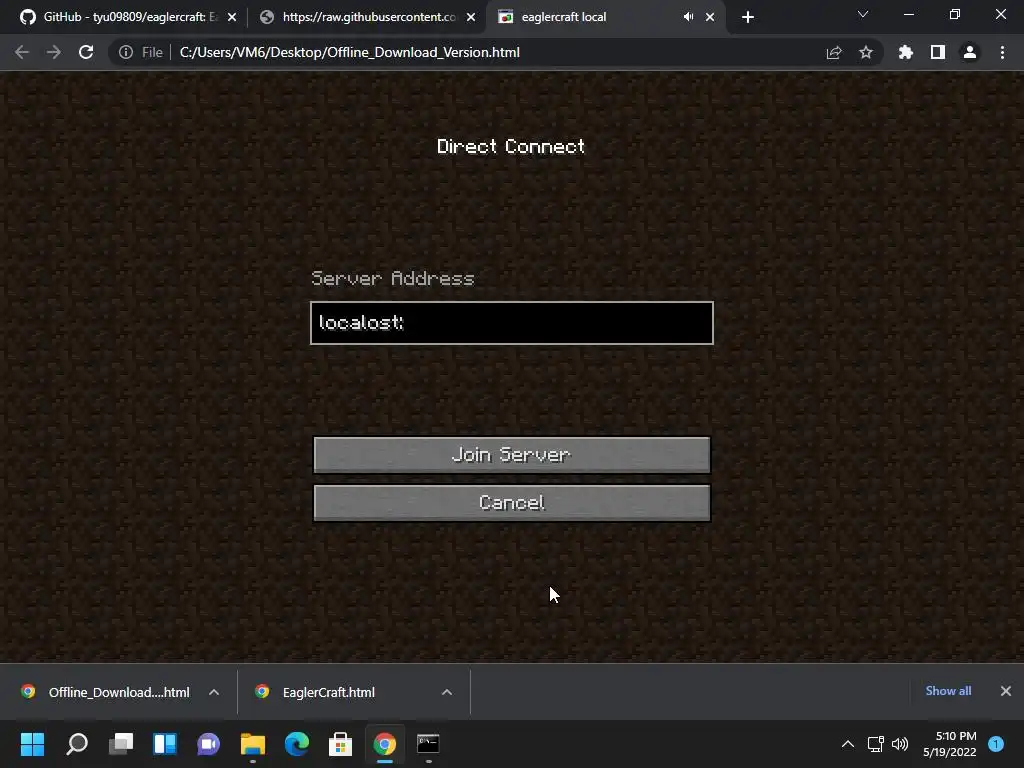This screenshot has width=1024, height=768.
Task: Open network status tray icon
Action: click(x=875, y=744)
